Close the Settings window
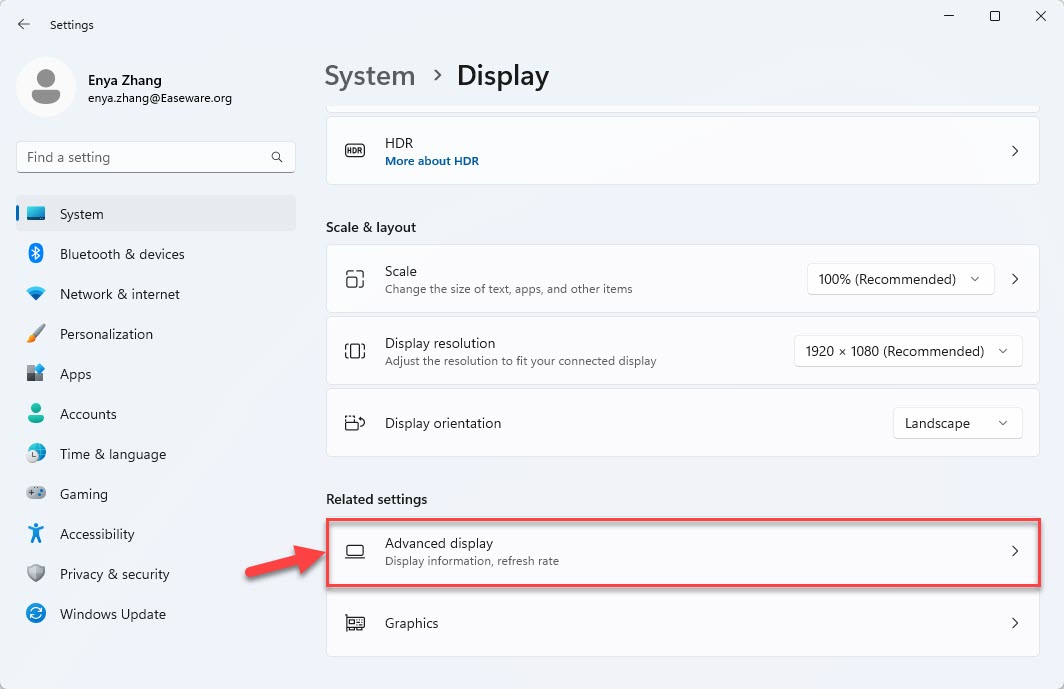This screenshot has width=1064, height=689. coord(1040,16)
